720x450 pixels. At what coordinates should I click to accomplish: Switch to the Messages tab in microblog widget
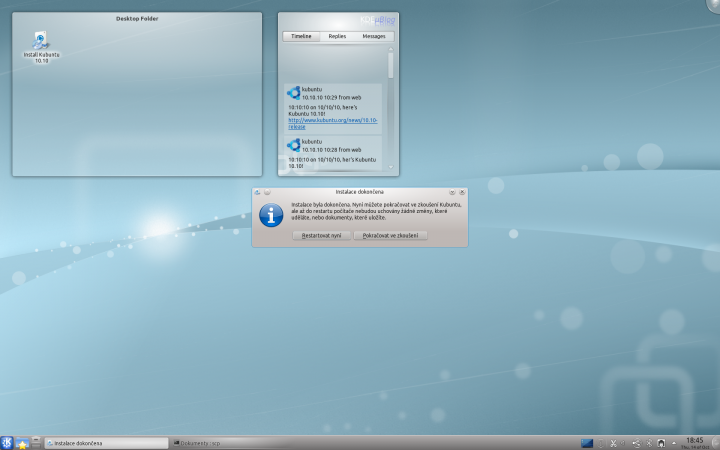coord(374,36)
